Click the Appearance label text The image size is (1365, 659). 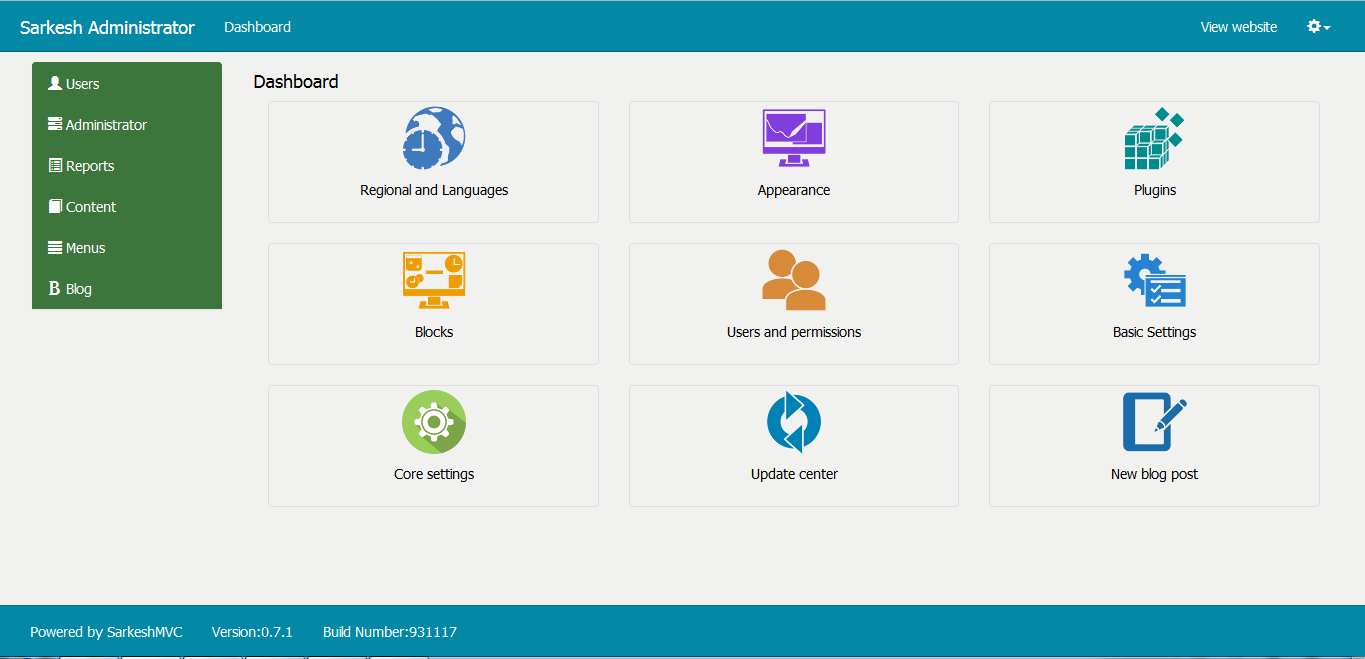tap(794, 190)
